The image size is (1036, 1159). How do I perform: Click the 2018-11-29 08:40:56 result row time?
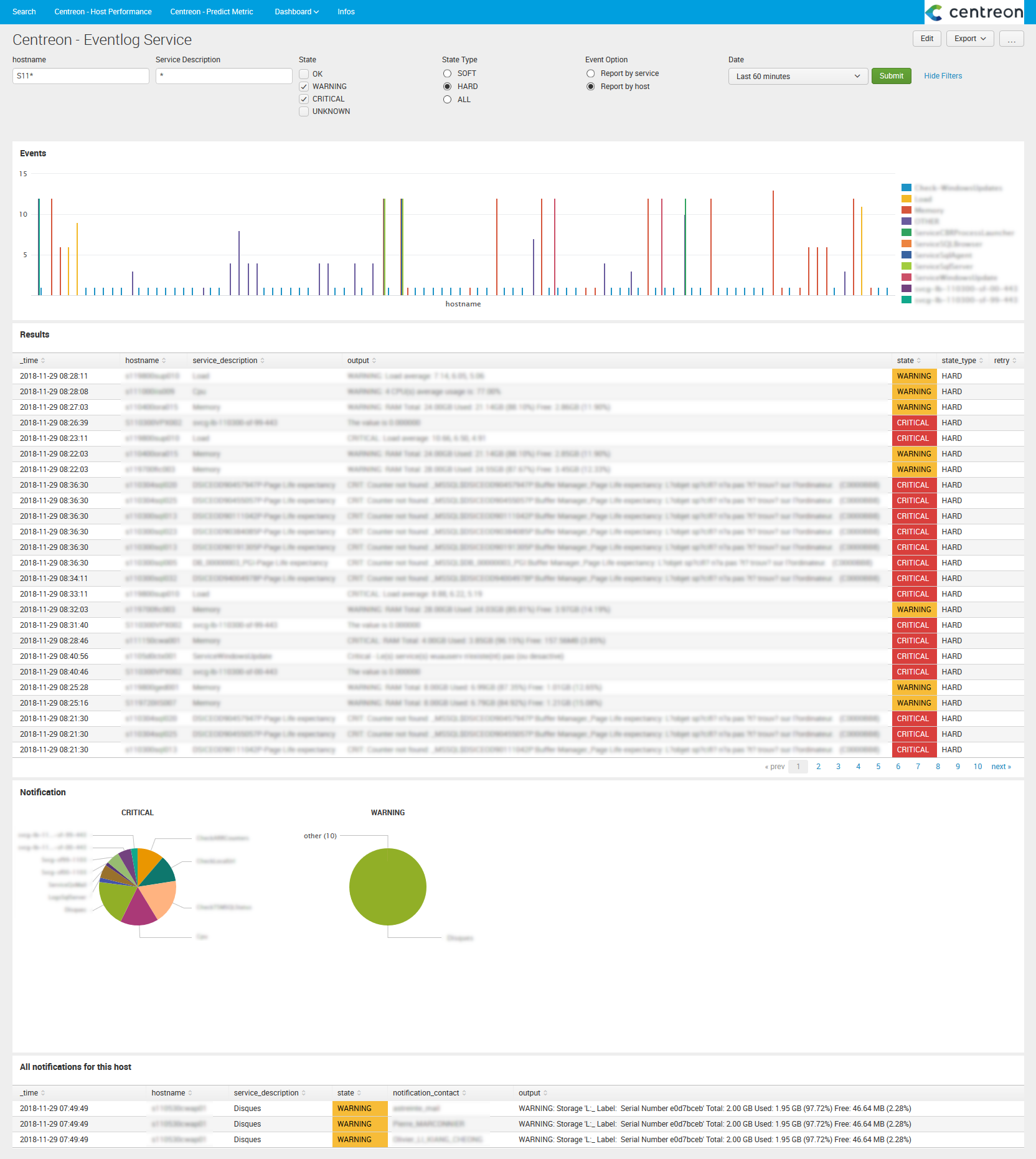[x=54, y=656]
